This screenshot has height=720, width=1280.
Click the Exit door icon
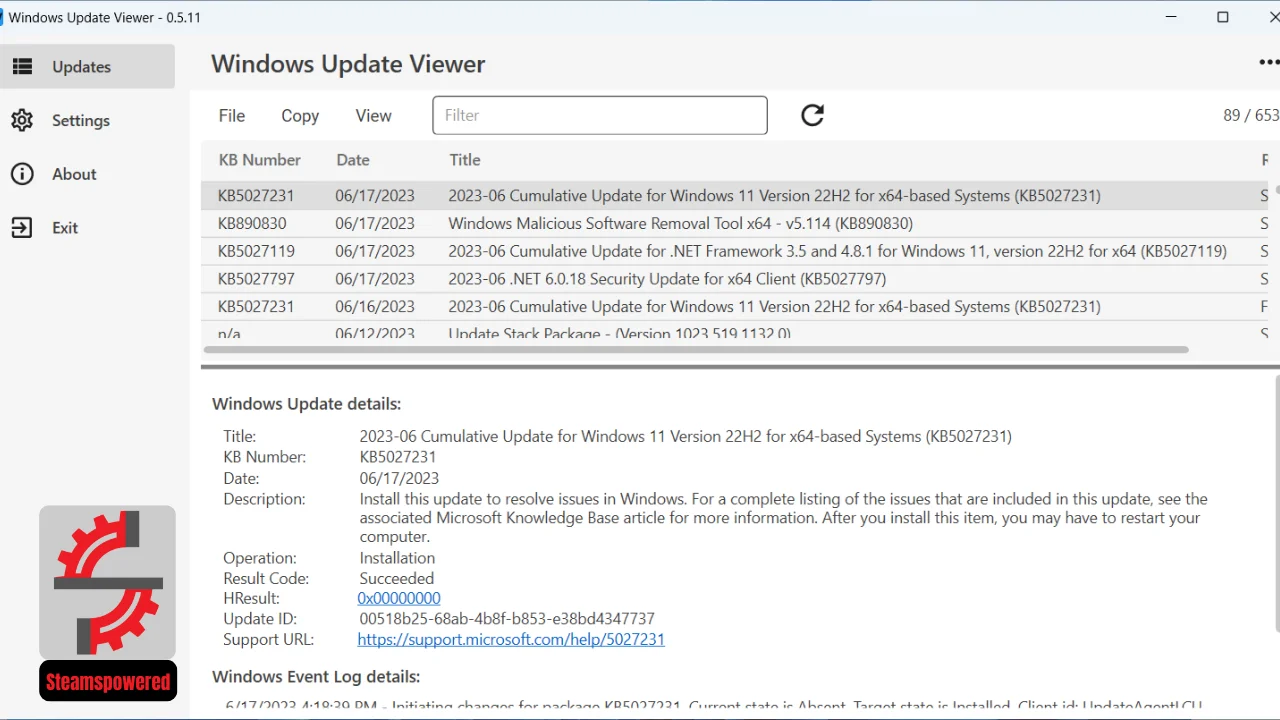[22, 228]
